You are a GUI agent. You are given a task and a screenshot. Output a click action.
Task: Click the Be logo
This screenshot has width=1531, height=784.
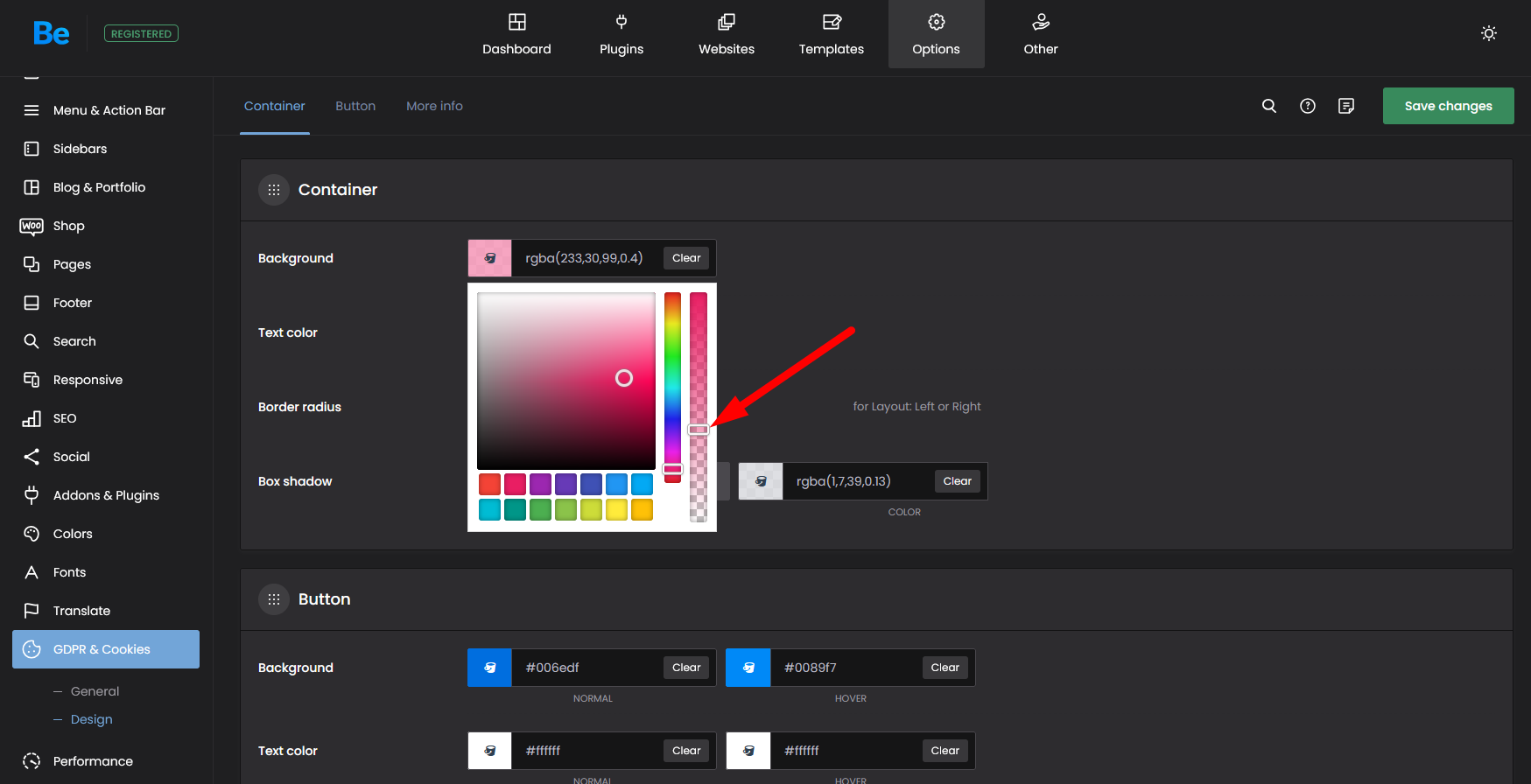pos(51,33)
